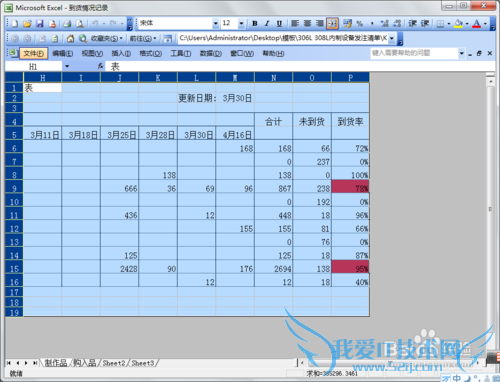Open the 视图(V) menu
The width and height of the screenshot is (500, 382).
pyautogui.click(x=92, y=53)
